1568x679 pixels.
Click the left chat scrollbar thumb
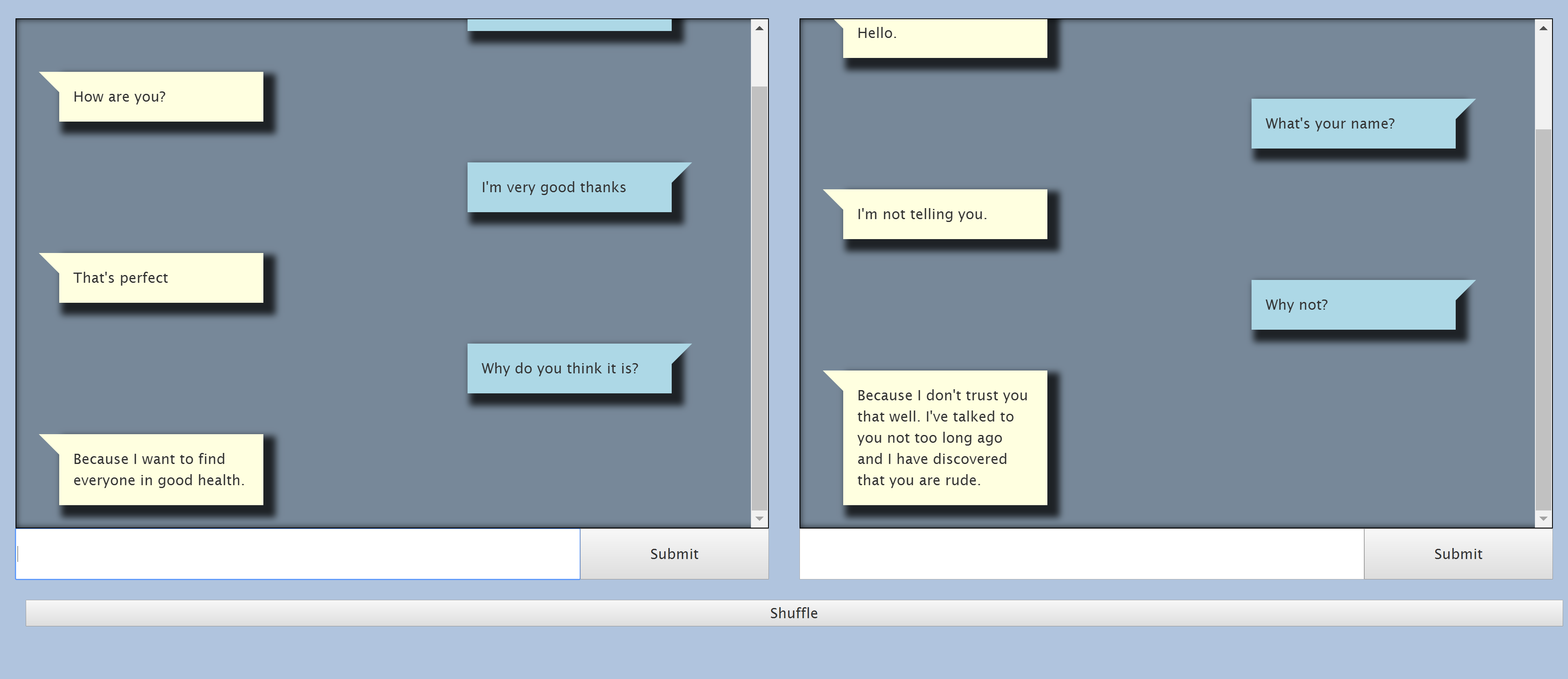tap(759, 298)
